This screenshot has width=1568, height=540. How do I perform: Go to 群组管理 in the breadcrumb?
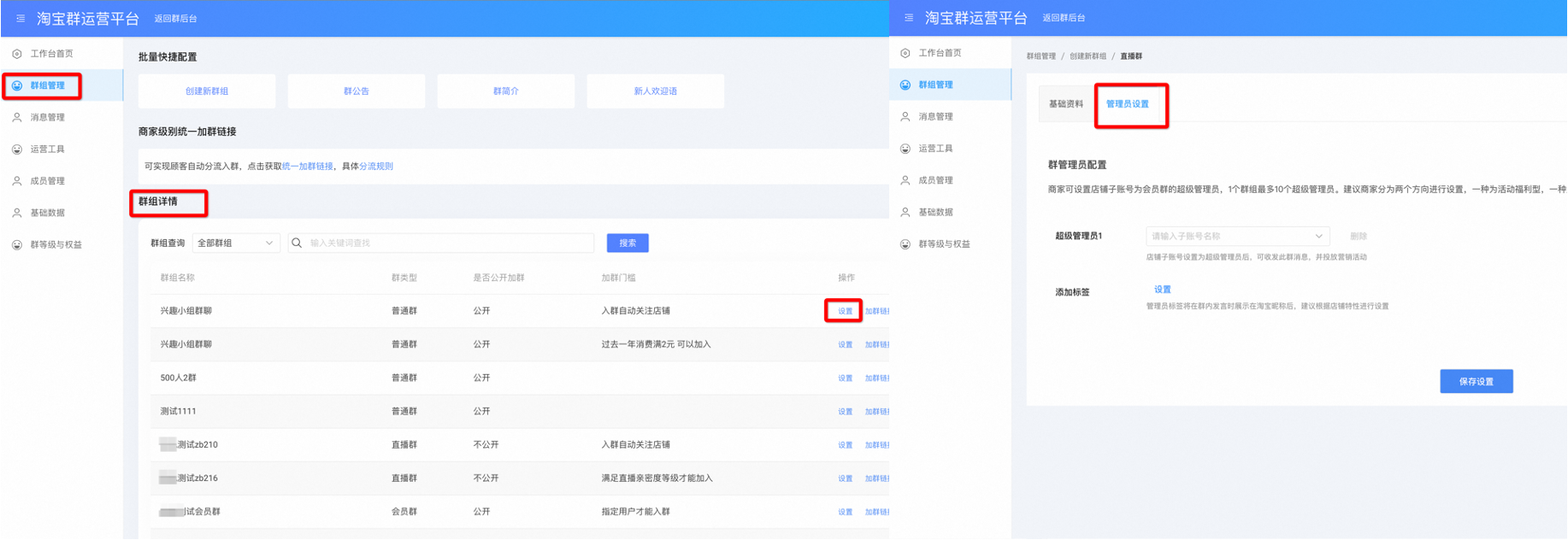point(1041,56)
